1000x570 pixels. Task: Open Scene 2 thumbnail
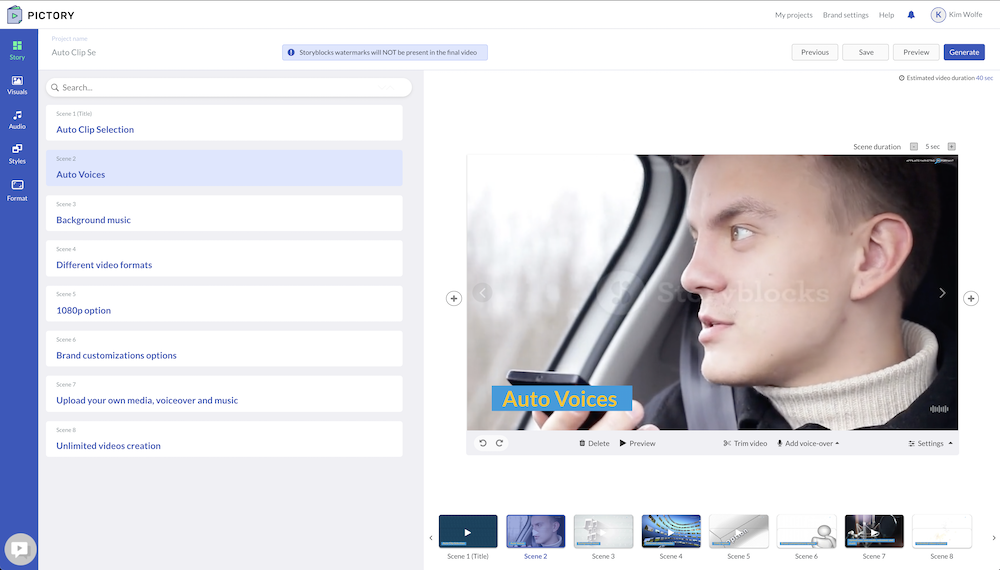click(536, 532)
